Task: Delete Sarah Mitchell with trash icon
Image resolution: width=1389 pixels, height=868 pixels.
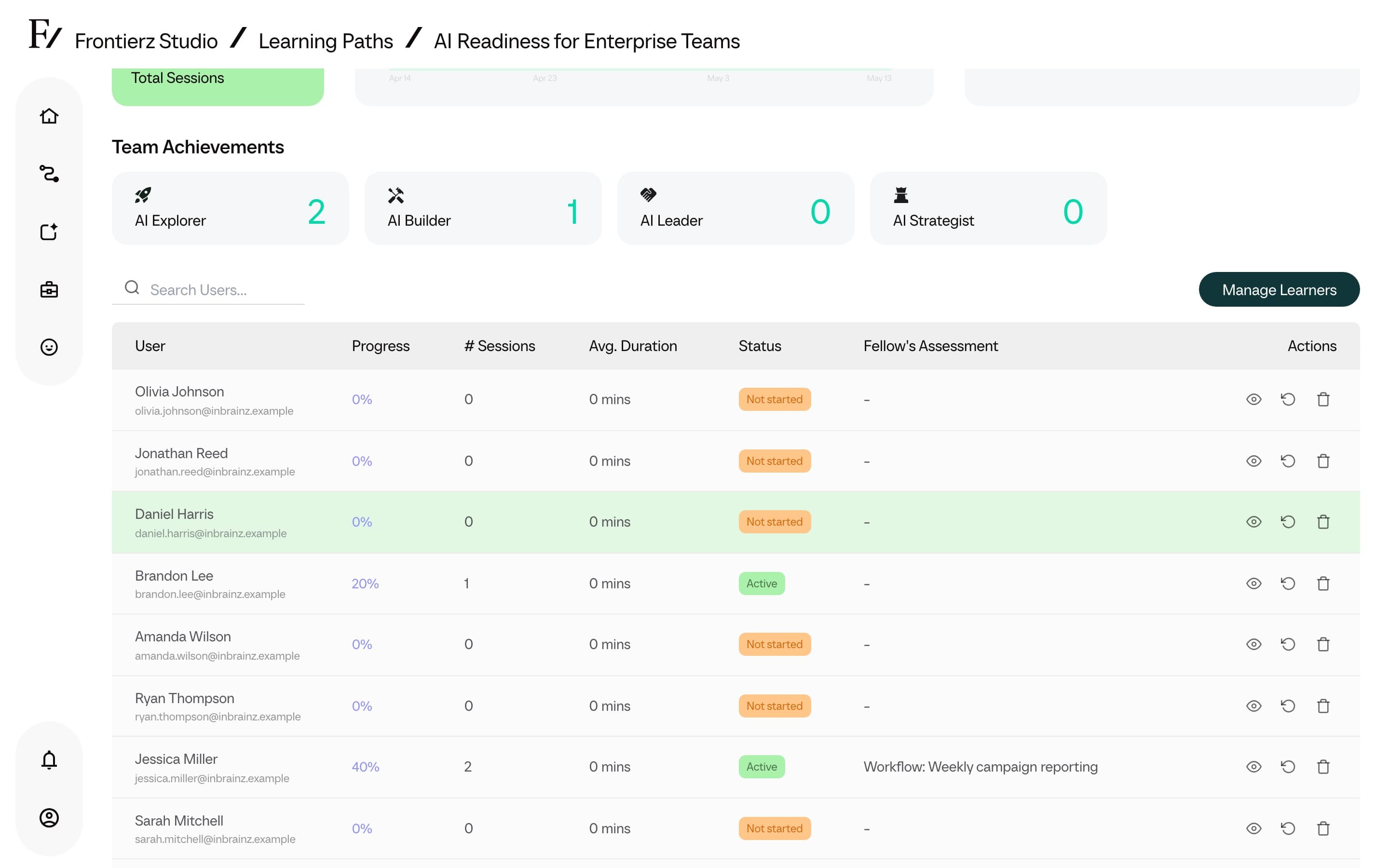Action: point(1323,828)
